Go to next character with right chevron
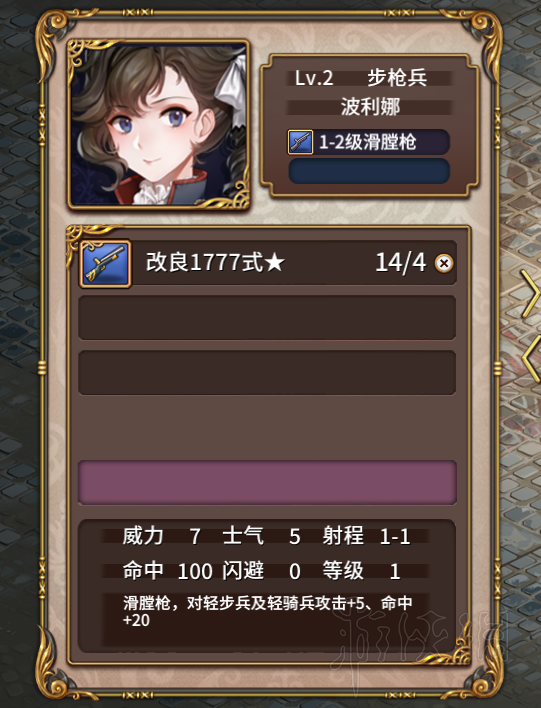 click(530, 293)
